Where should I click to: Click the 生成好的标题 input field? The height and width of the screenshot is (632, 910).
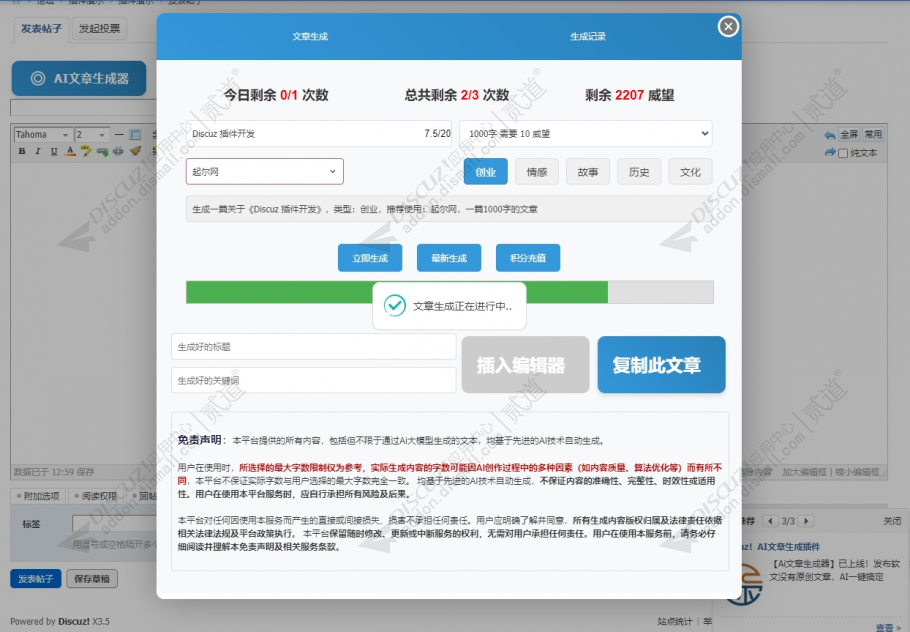pos(313,346)
